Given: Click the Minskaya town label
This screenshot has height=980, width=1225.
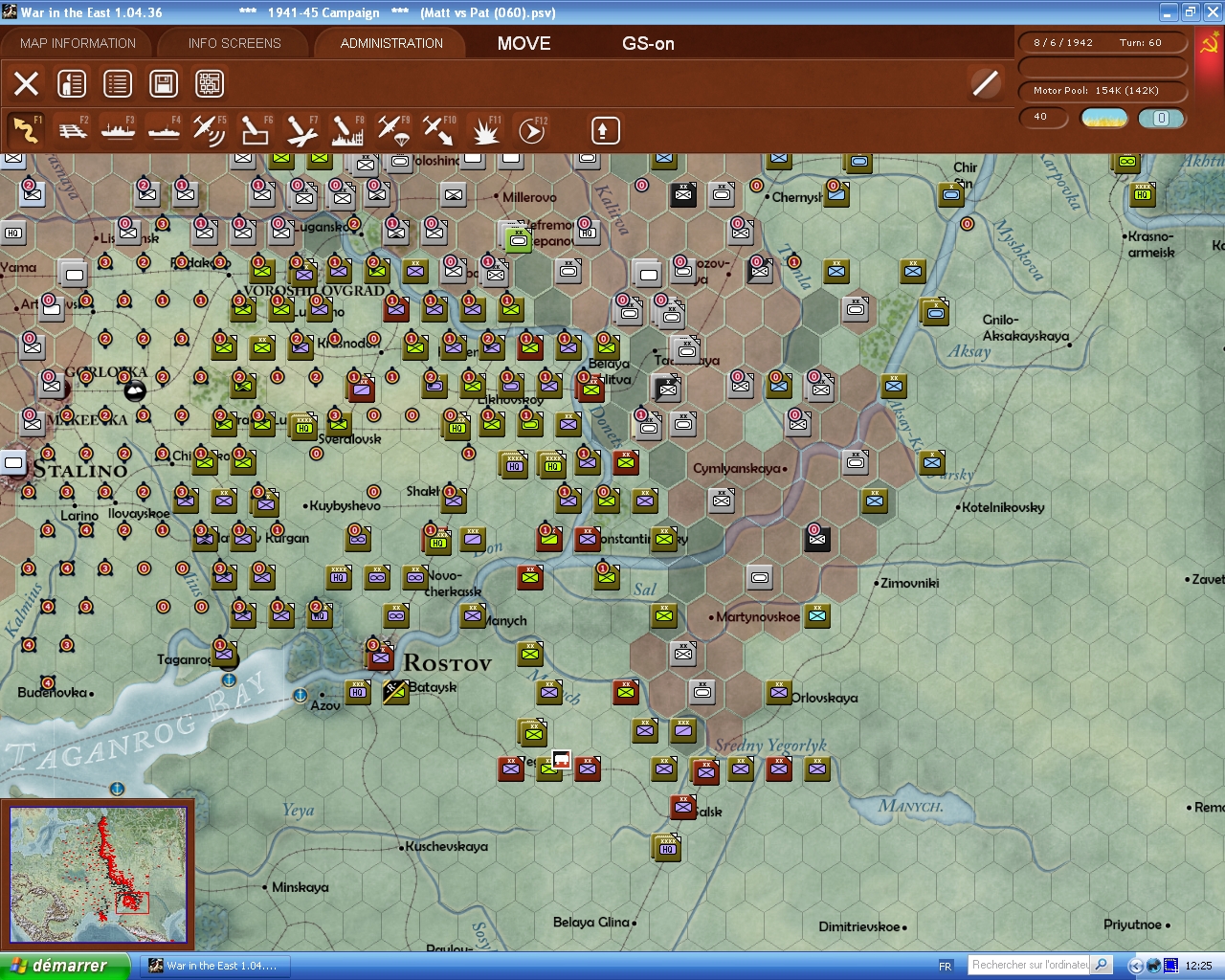Looking at the screenshot, I should (x=300, y=887).
